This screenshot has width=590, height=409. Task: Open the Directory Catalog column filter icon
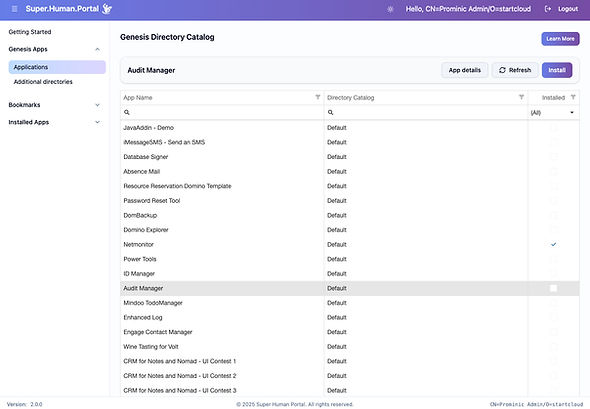[x=522, y=97]
